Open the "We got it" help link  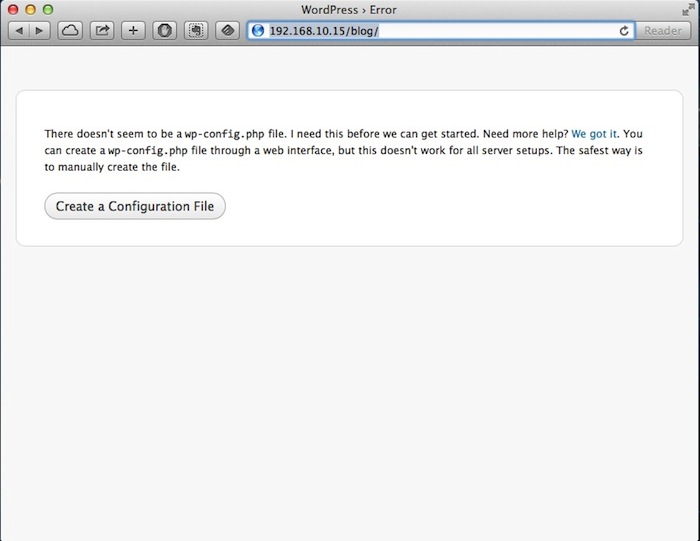(594, 134)
